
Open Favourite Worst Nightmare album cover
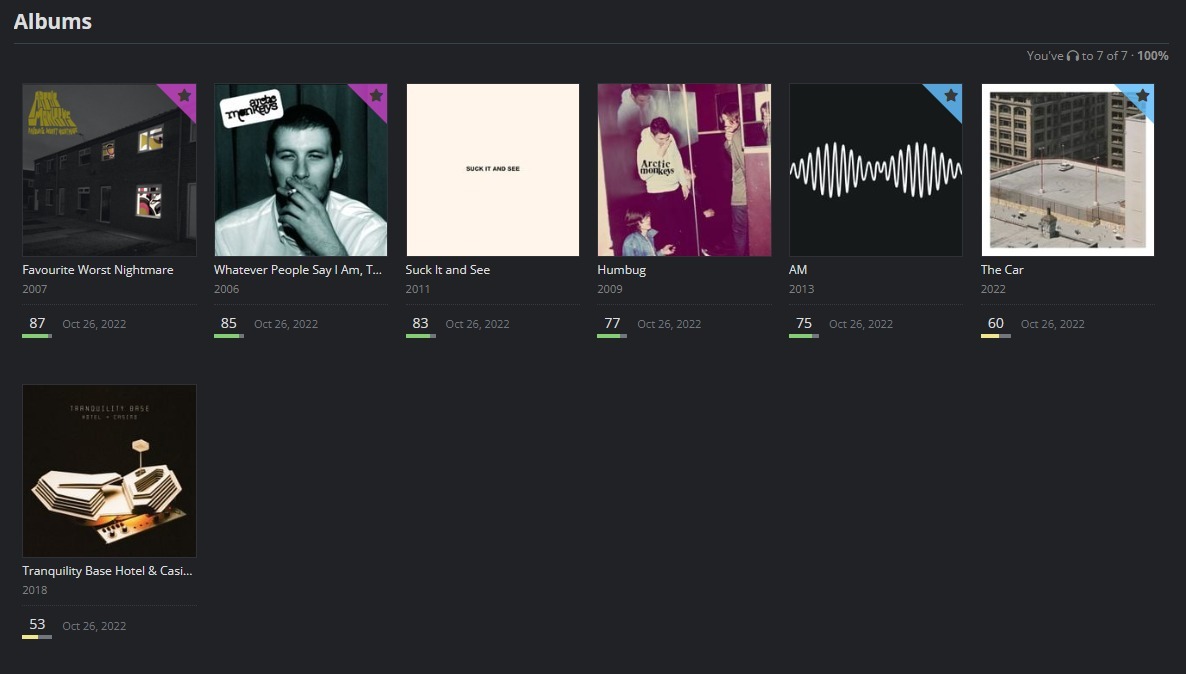coord(109,170)
